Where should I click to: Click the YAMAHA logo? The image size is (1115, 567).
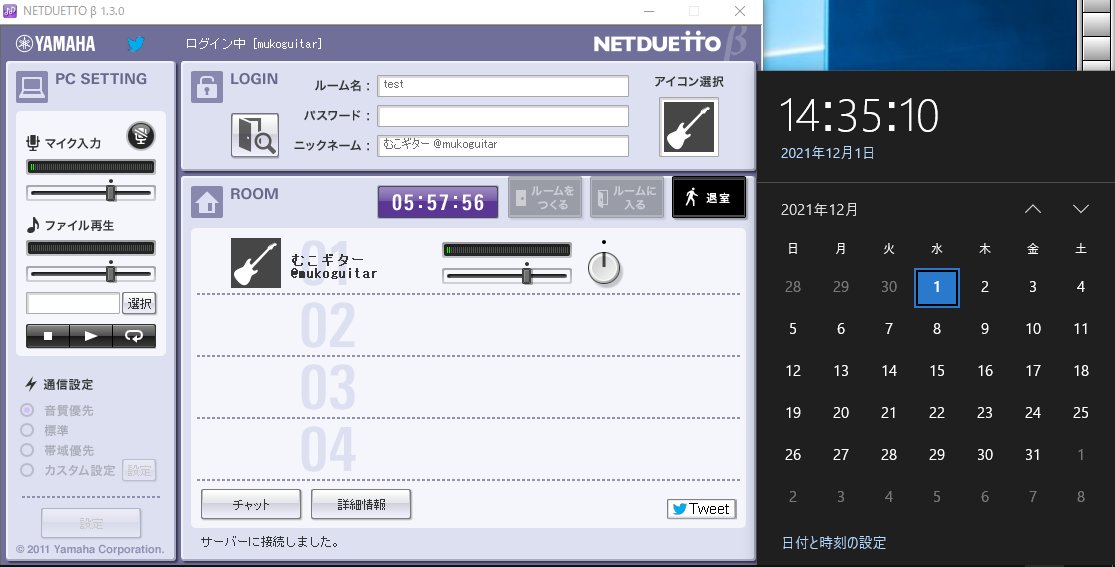pos(55,44)
